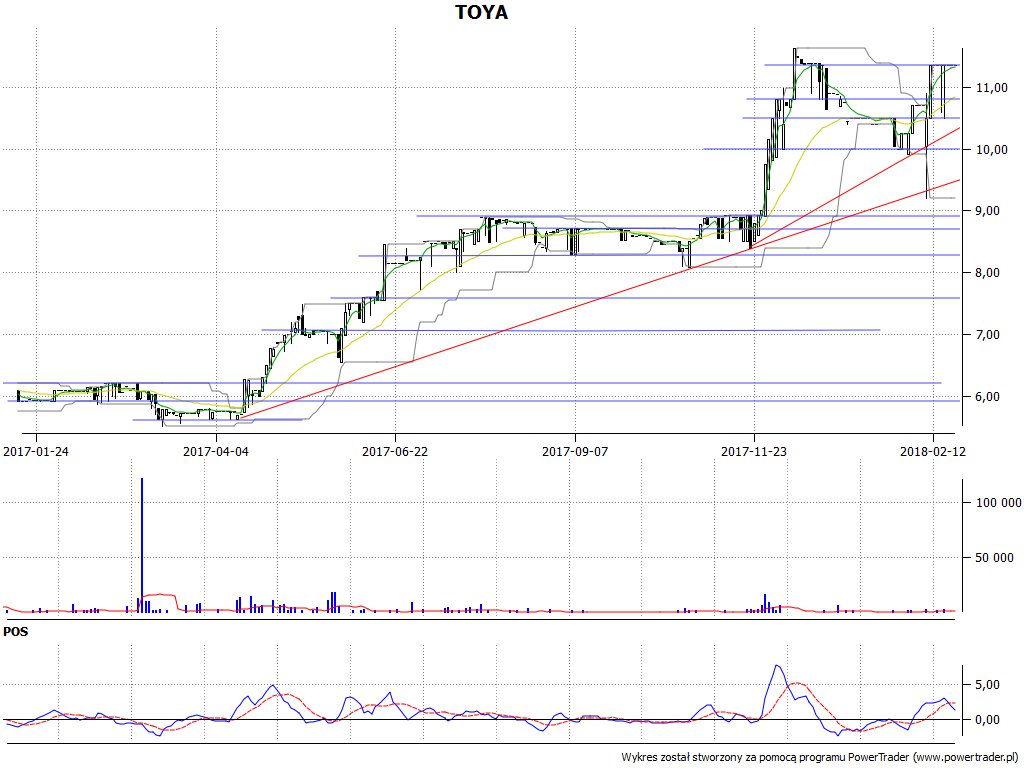Click the 0,00 POS axis label
This screenshot has height=768, width=1024.
[x=987, y=720]
